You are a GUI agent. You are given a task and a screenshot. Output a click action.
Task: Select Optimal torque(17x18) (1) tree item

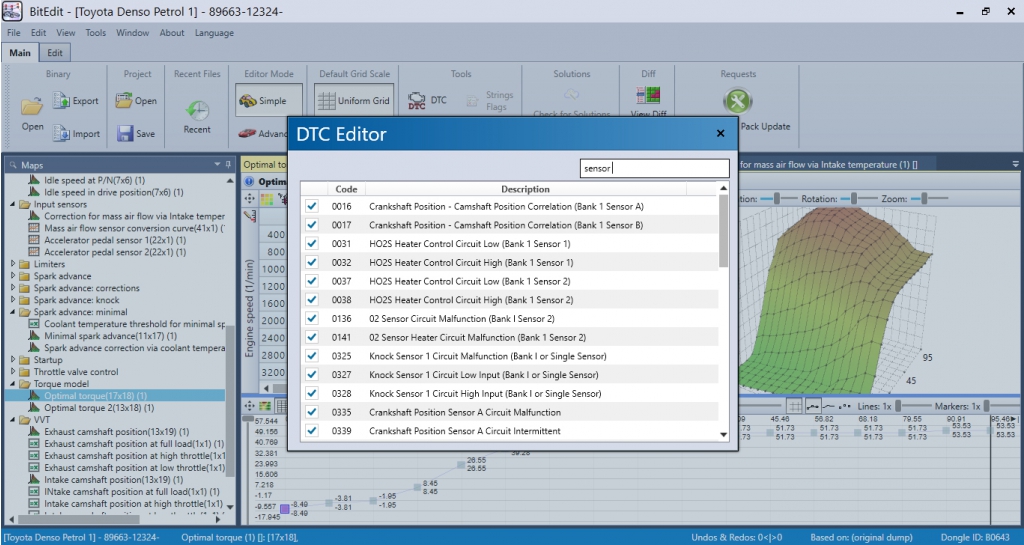(95, 396)
